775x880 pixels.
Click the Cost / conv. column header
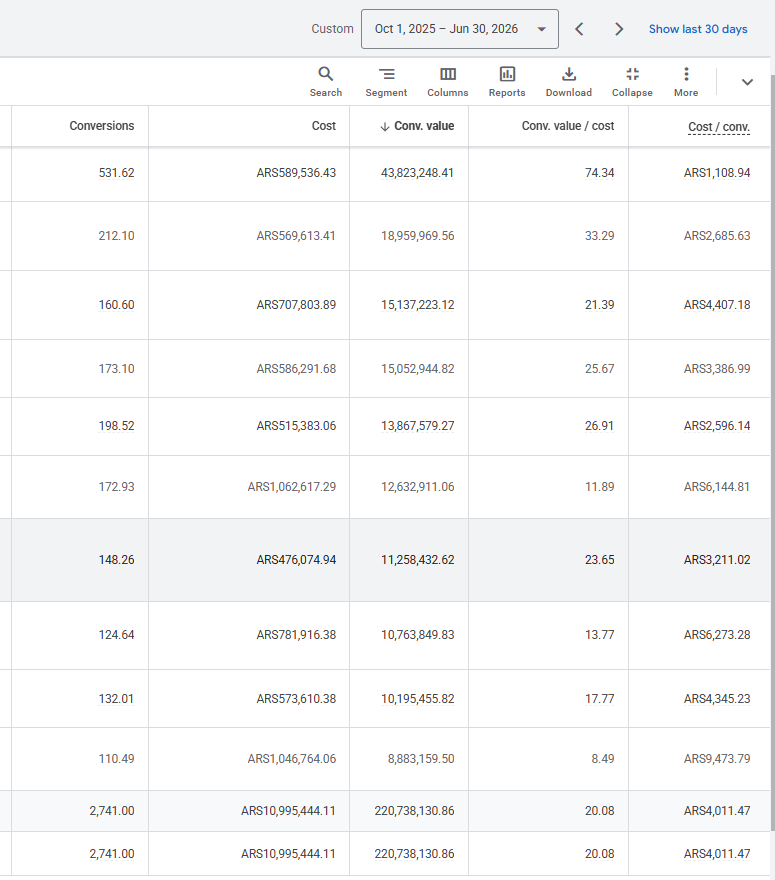[719, 127]
